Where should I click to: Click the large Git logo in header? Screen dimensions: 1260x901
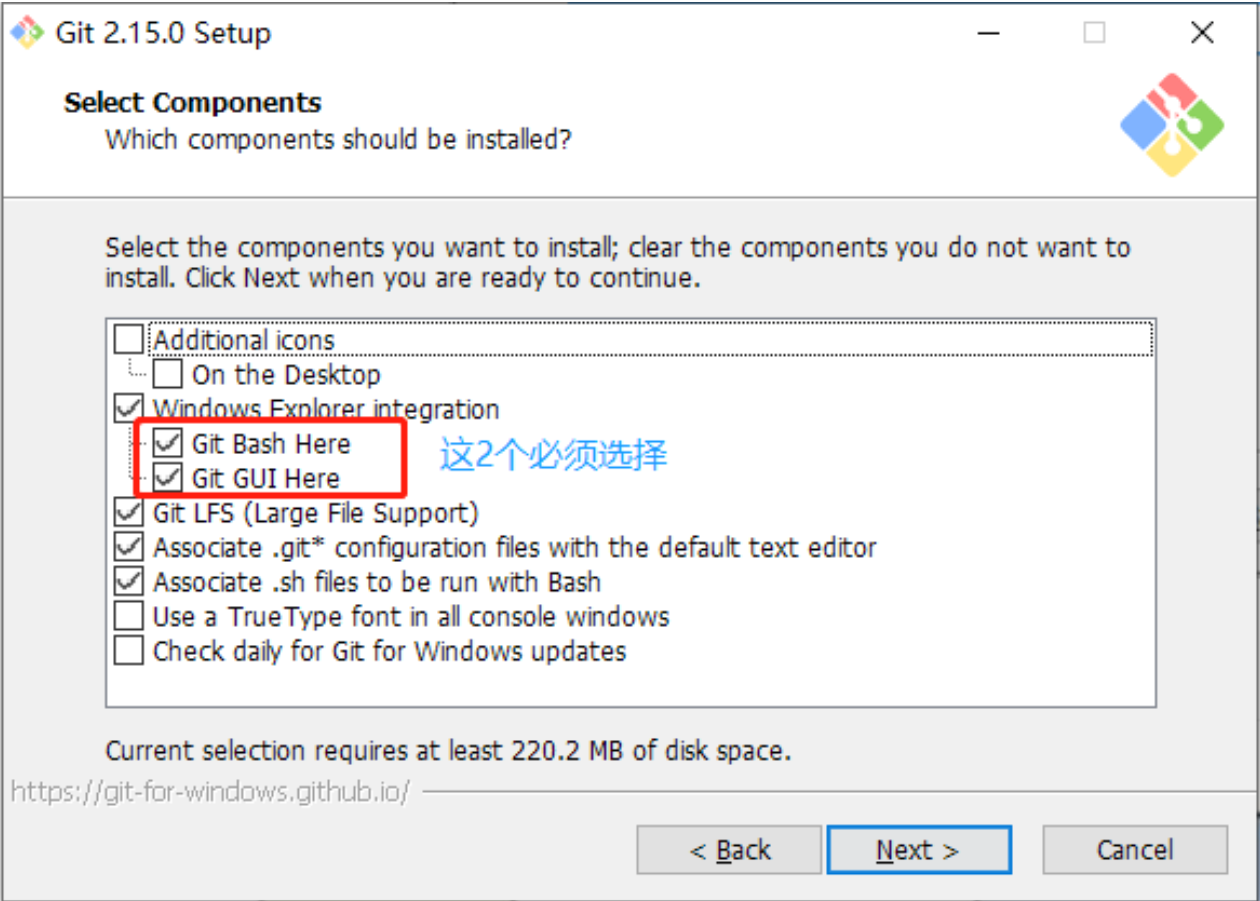[x=1171, y=124]
